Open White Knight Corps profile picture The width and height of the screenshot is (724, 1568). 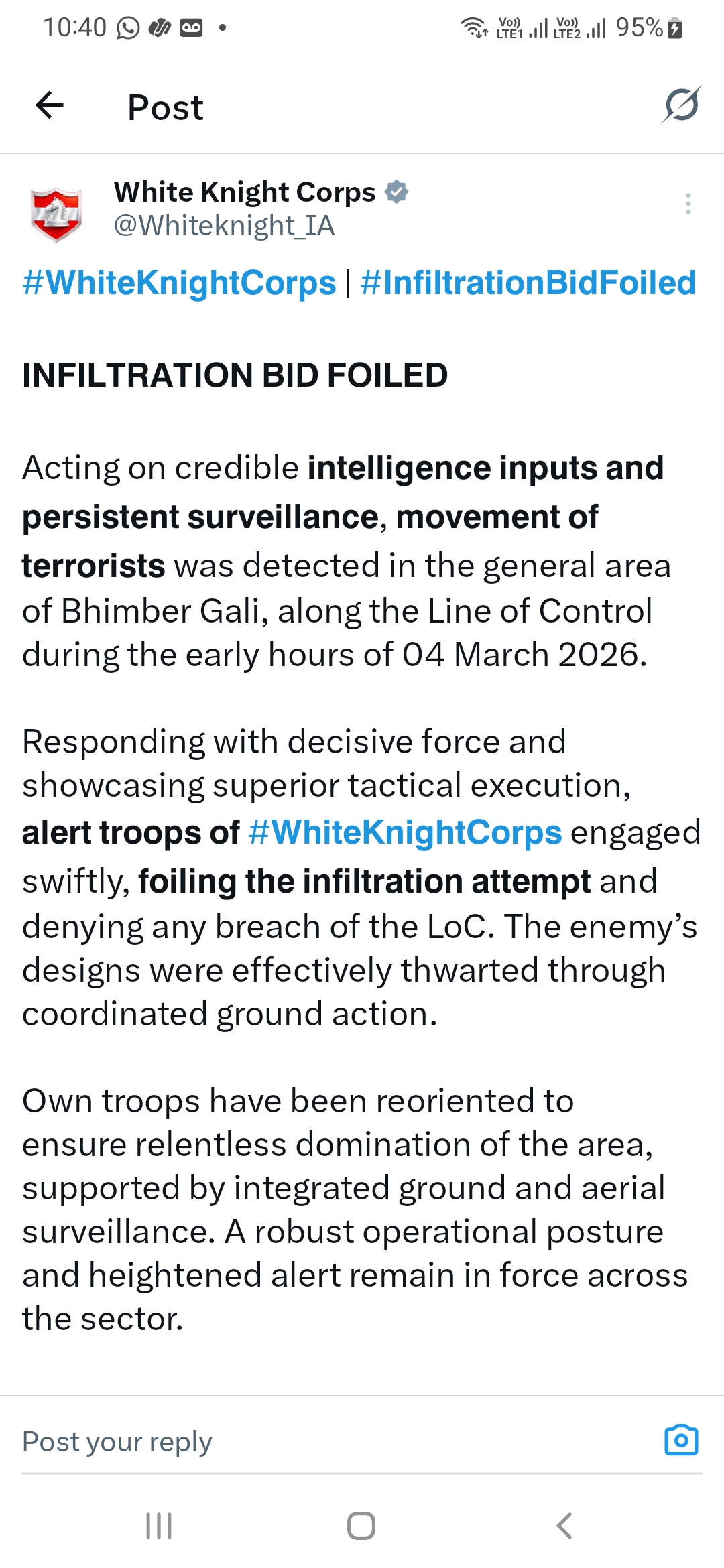[x=56, y=213]
